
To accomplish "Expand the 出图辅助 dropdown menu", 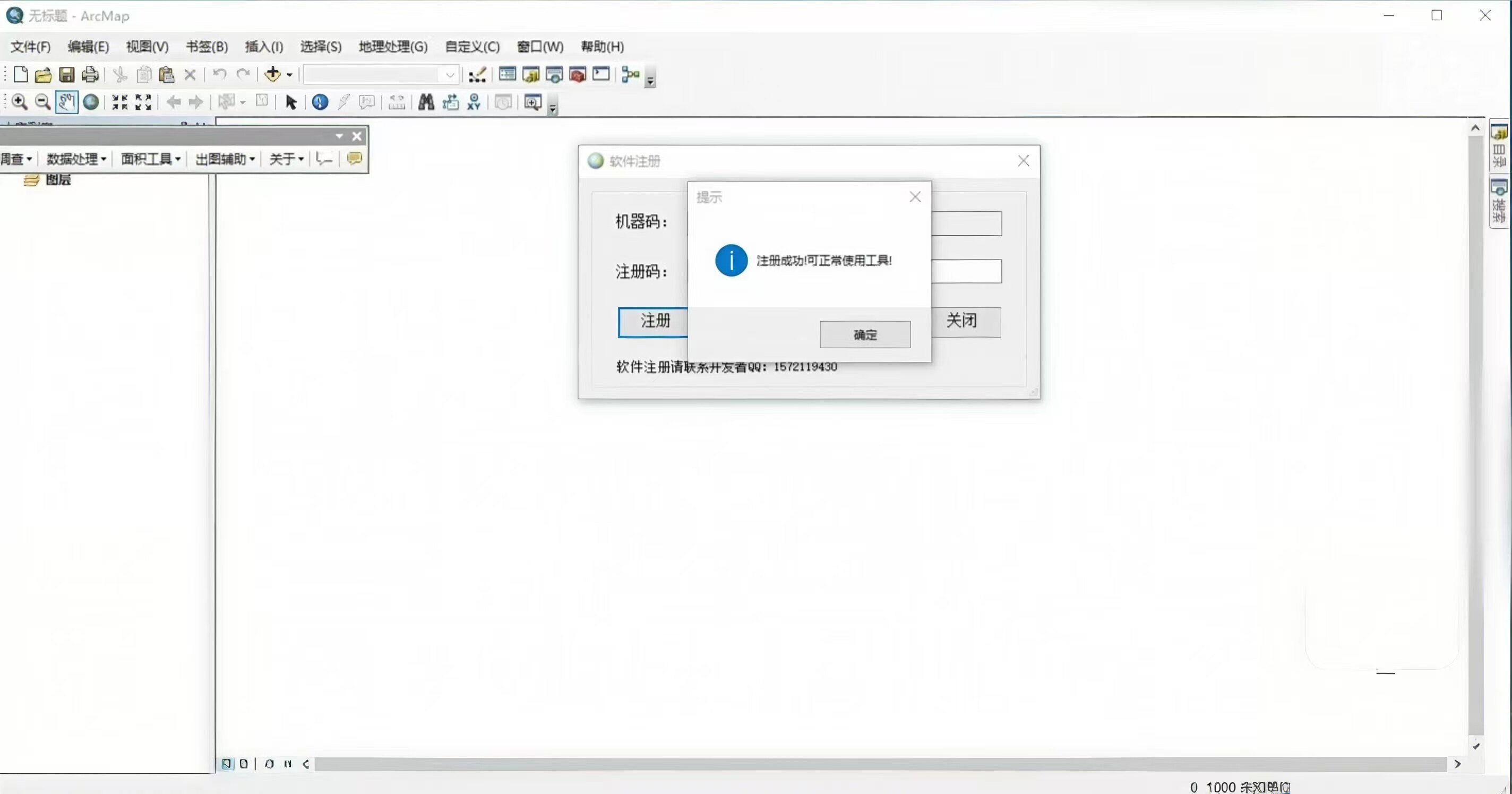I will 226,159.
